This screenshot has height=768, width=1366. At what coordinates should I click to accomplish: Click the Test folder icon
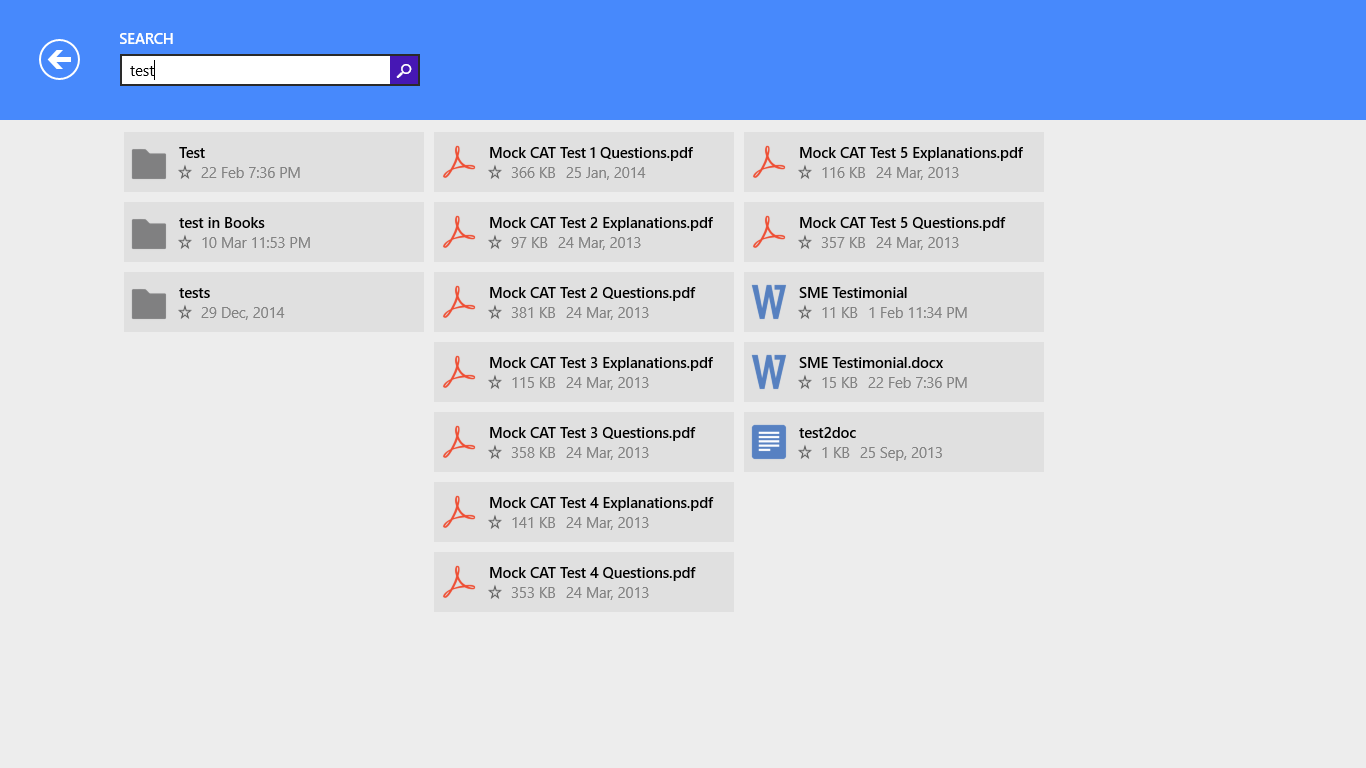click(149, 163)
